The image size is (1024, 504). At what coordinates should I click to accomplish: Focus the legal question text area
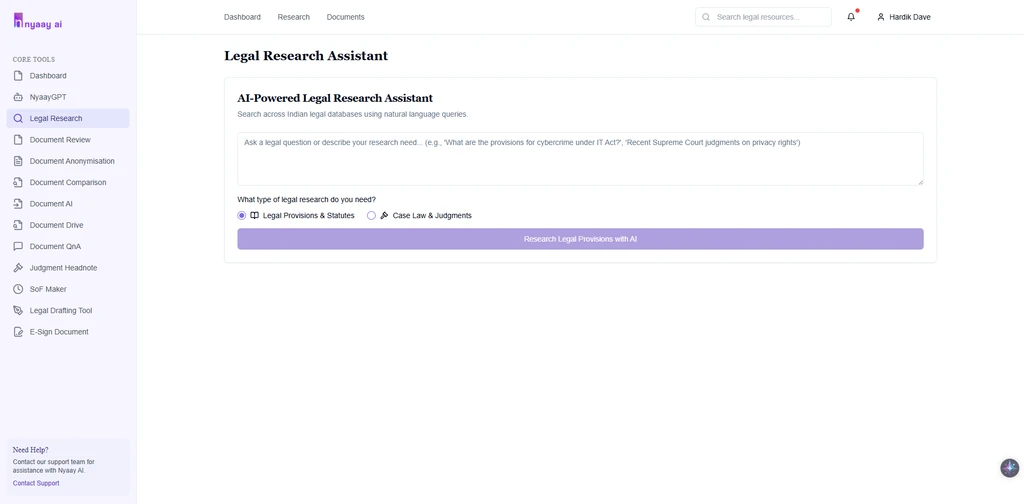[x=580, y=159]
